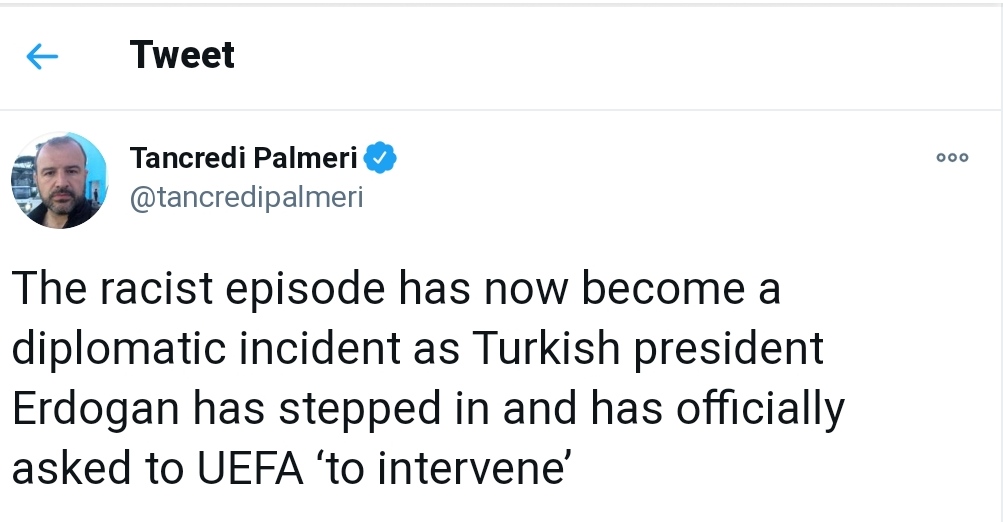The width and height of the screenshot is (1003, 522).
Task: Open the three-dot more options menu
Action: tap(952, 157)
